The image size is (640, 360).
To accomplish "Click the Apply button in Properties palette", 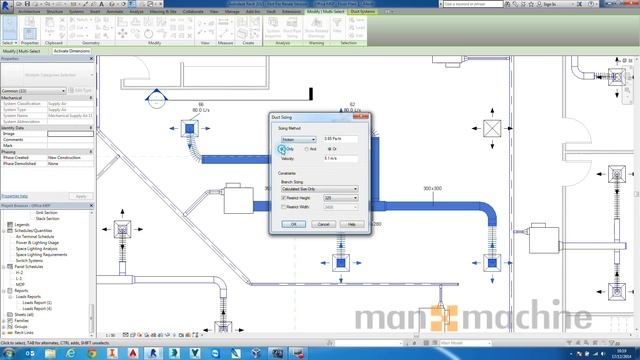I will [x=81, y=196].
